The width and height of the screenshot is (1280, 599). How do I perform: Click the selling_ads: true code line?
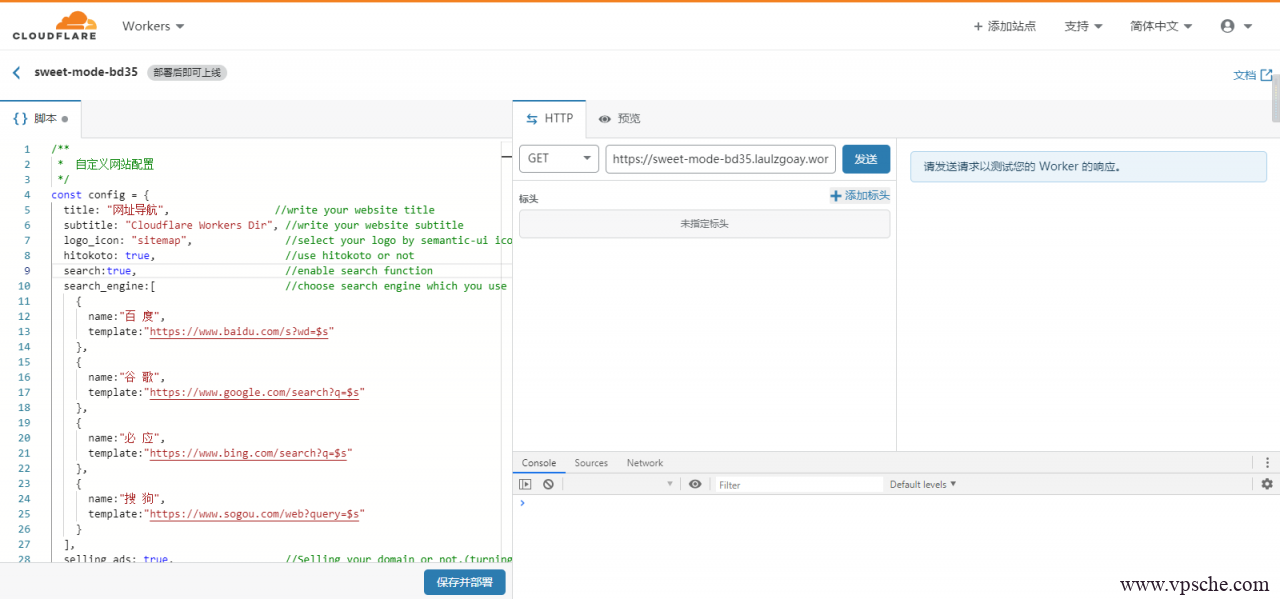(x=118, y=558)
